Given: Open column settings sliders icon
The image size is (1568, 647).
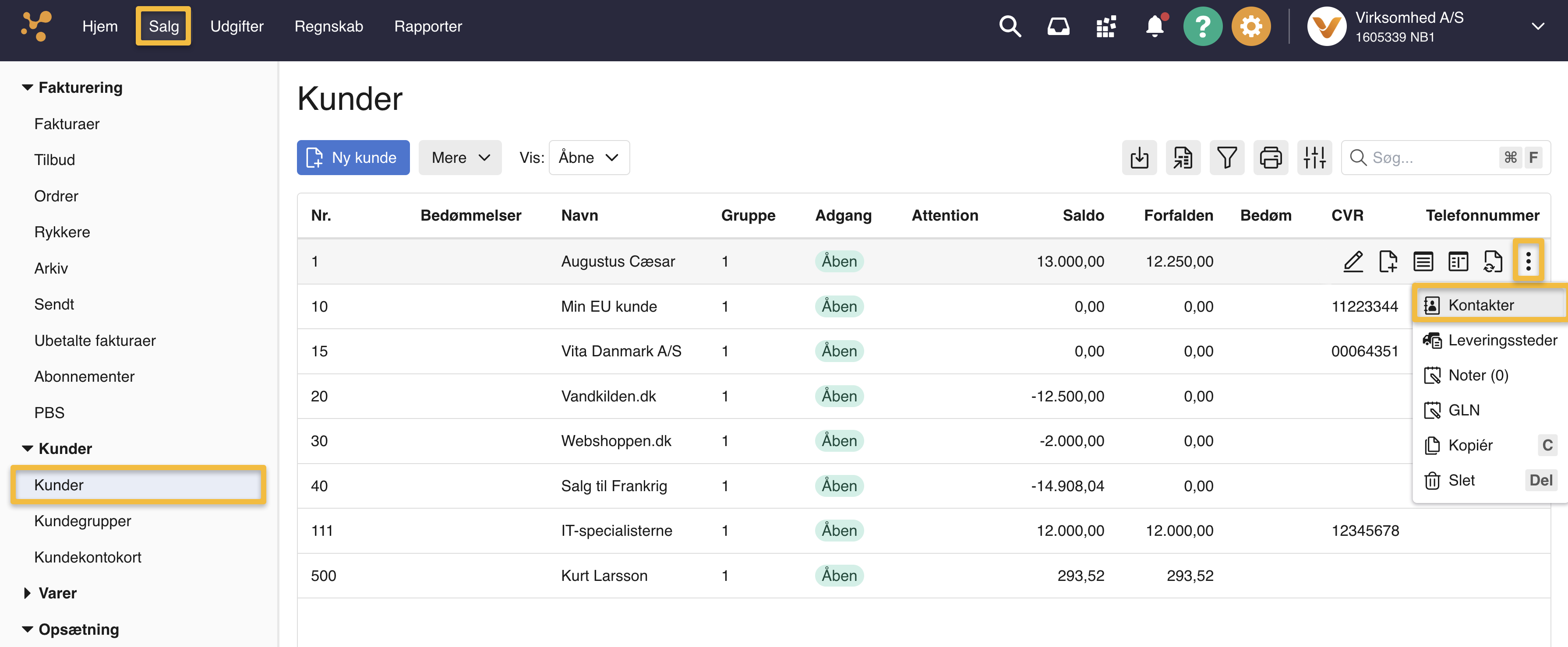Looking at the screenshot, I should 1314,158.
